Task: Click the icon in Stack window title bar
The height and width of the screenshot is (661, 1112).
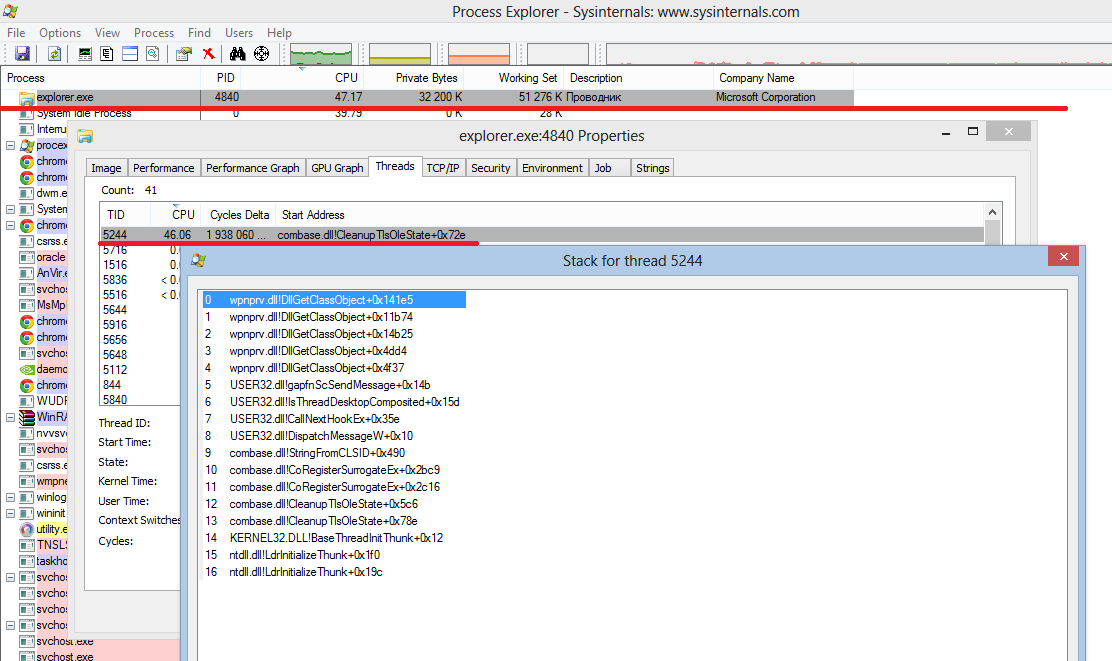Action: click(198, 261)
